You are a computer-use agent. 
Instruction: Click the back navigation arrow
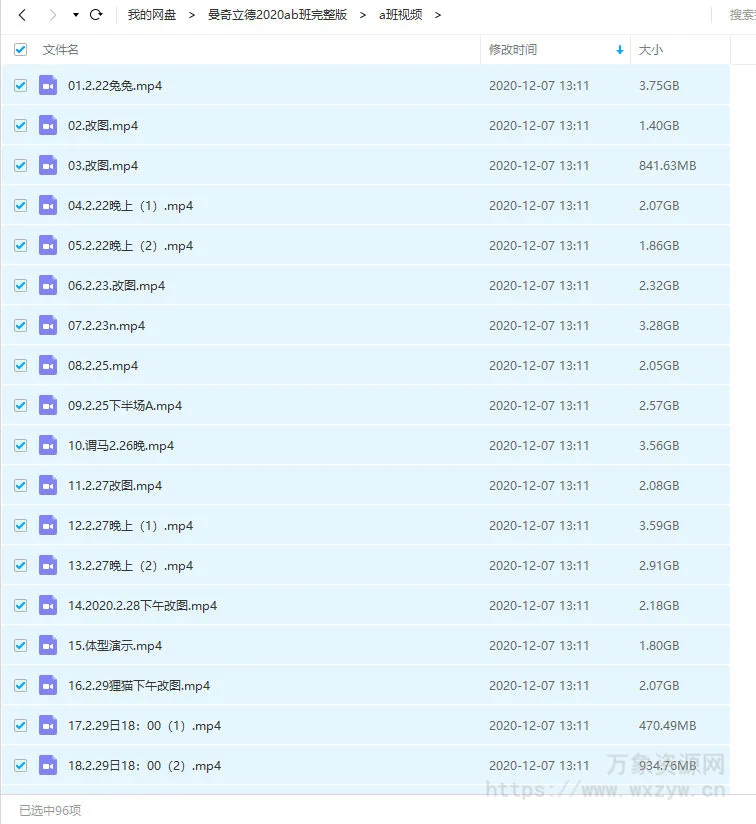tap(22, 15)
